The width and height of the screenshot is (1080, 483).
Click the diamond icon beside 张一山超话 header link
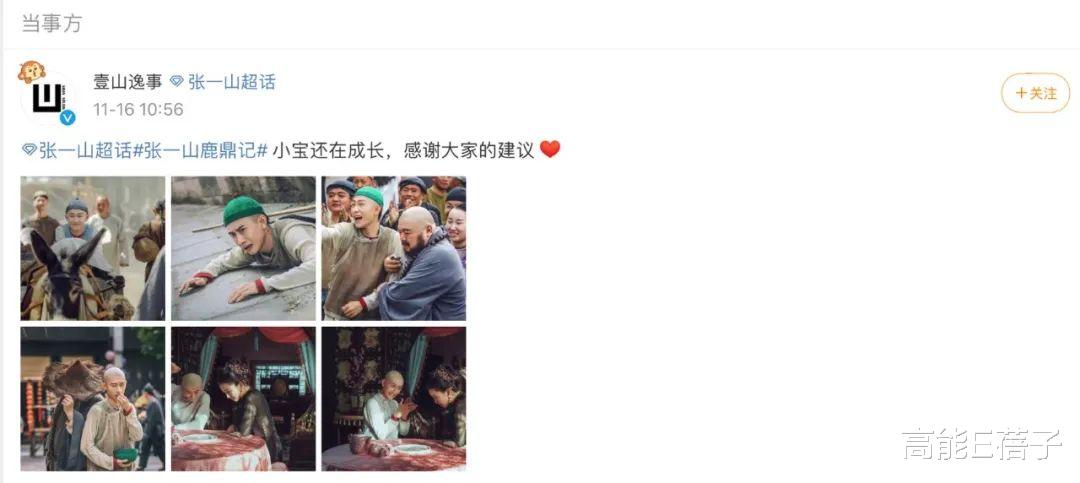click(x=176, y=82)
